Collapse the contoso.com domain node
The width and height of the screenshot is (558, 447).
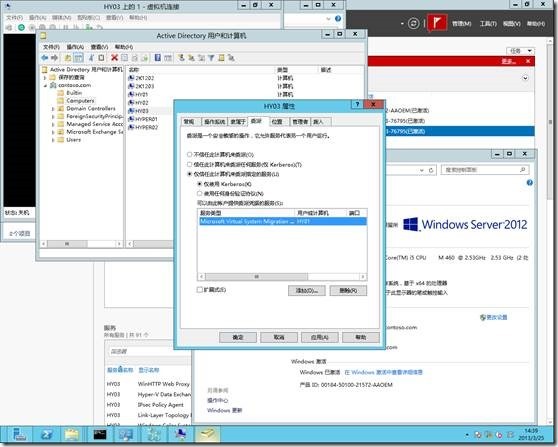click(45, 85)
